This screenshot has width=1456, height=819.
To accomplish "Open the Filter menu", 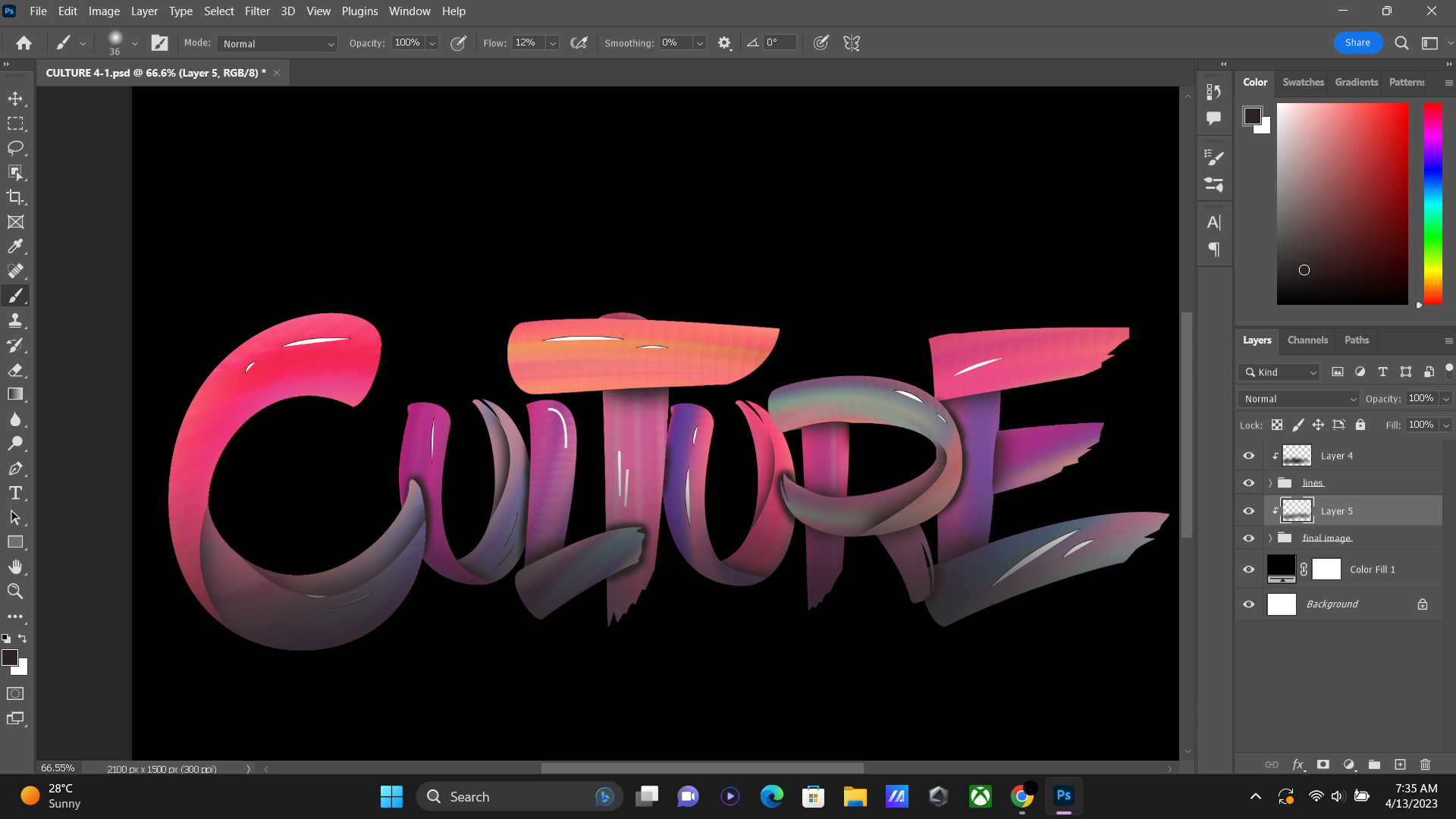I will click(257, 11).
